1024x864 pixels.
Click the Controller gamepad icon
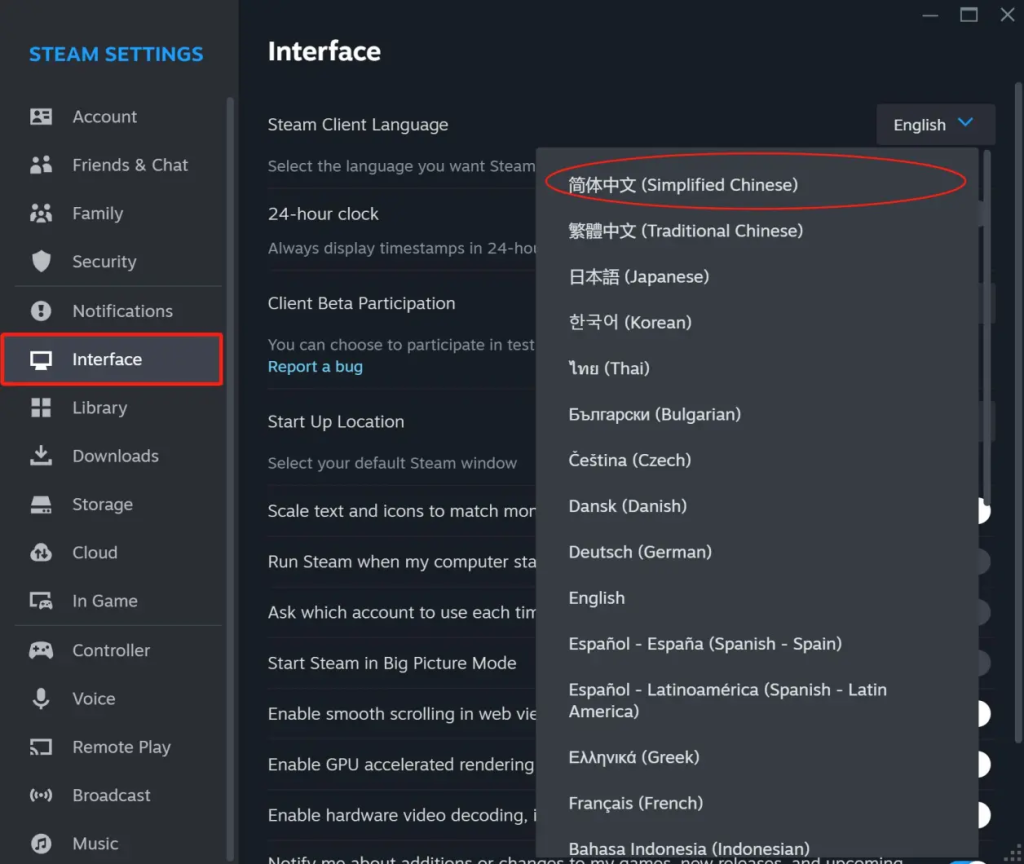(x=40, y=650)
